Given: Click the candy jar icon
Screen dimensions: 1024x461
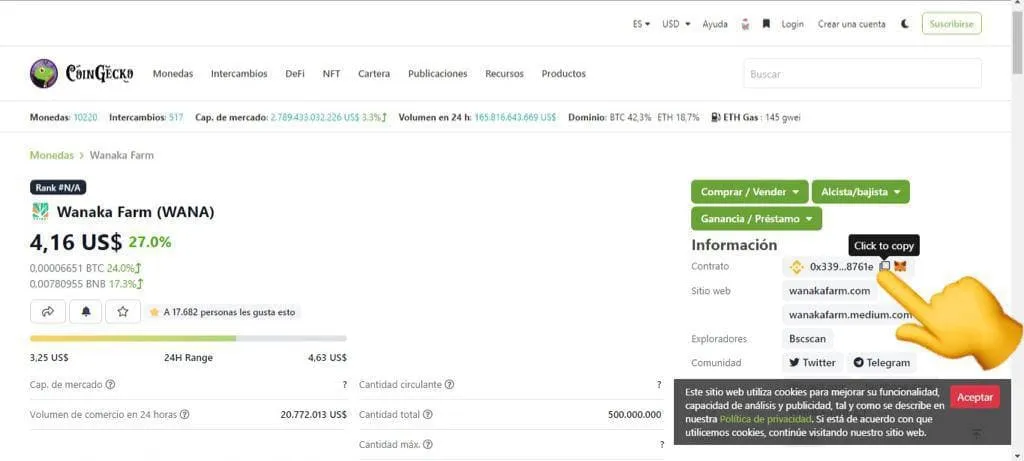Looking at the screenshot, I should pyautogui.click(x=745, y=24).
